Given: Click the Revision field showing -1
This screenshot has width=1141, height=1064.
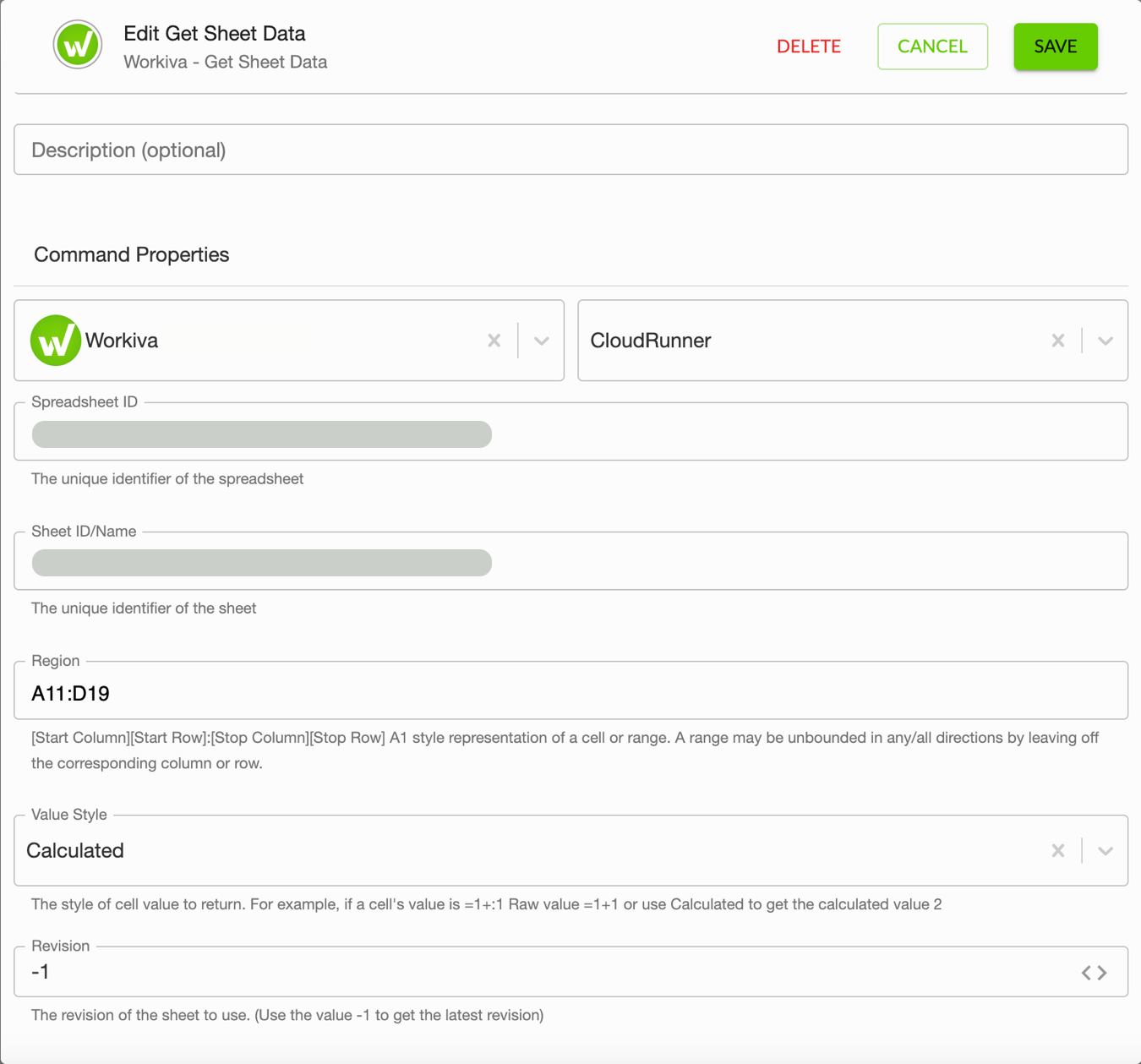Looking at the screenshot, I should (571, 972).
